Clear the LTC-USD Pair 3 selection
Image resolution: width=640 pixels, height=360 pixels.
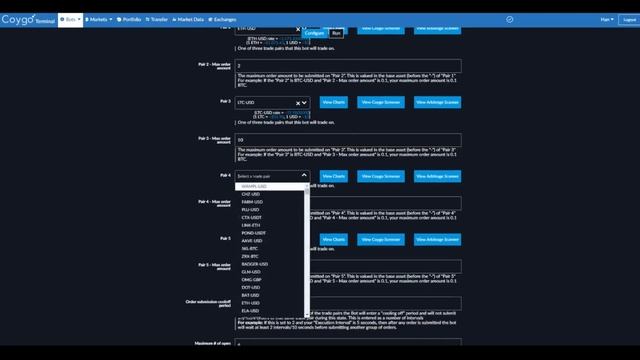click(298, 103)
